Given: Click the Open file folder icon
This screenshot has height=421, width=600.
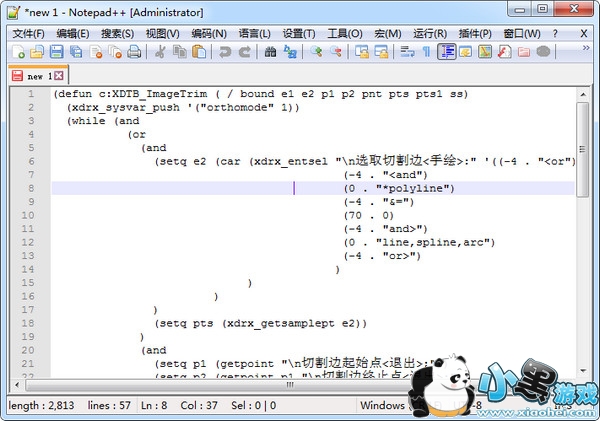Looking at the screenshot, I should [x=37, y=51].
